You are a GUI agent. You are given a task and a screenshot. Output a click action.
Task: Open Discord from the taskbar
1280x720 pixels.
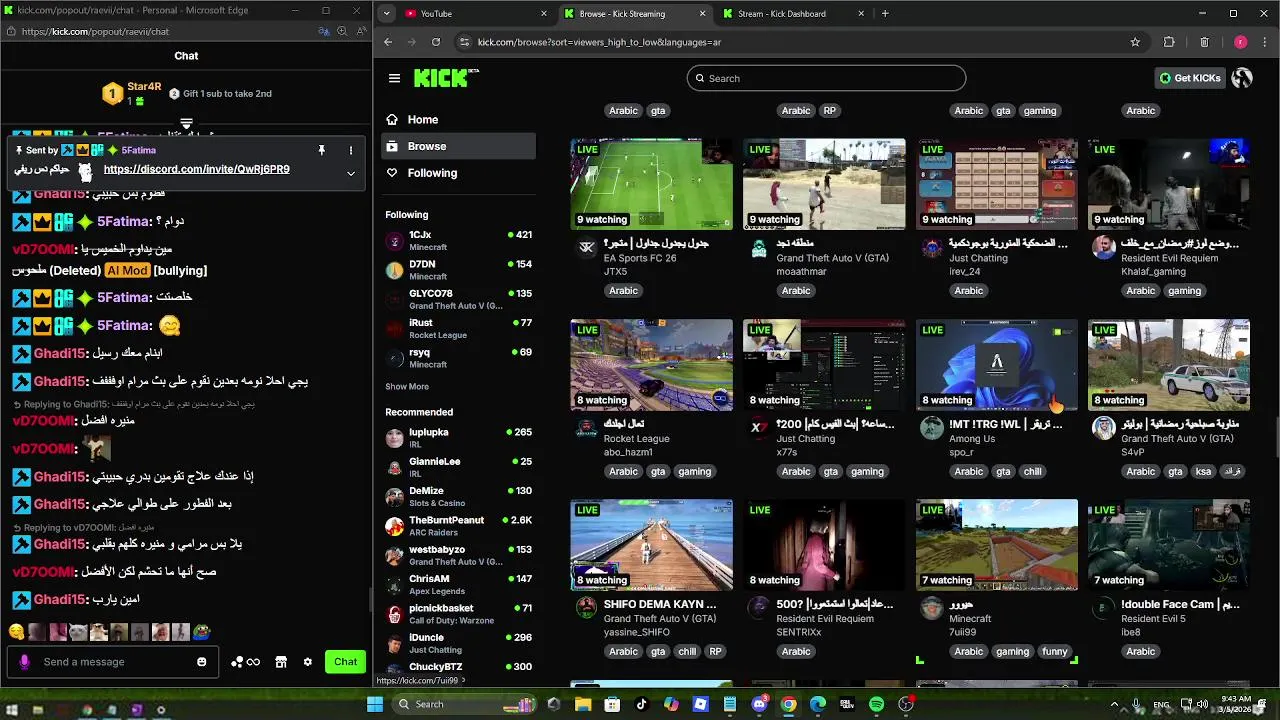759,704
